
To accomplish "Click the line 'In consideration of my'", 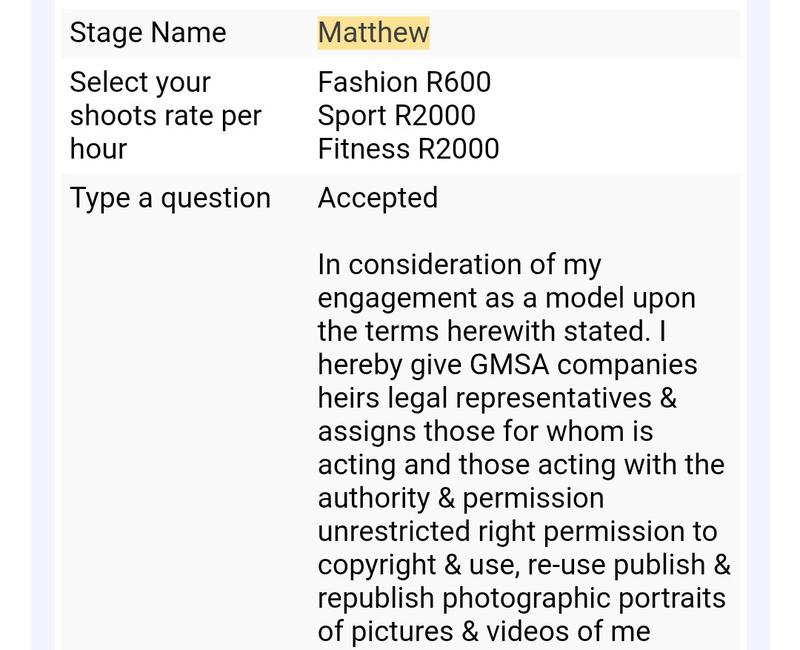I will pos(459,265).
